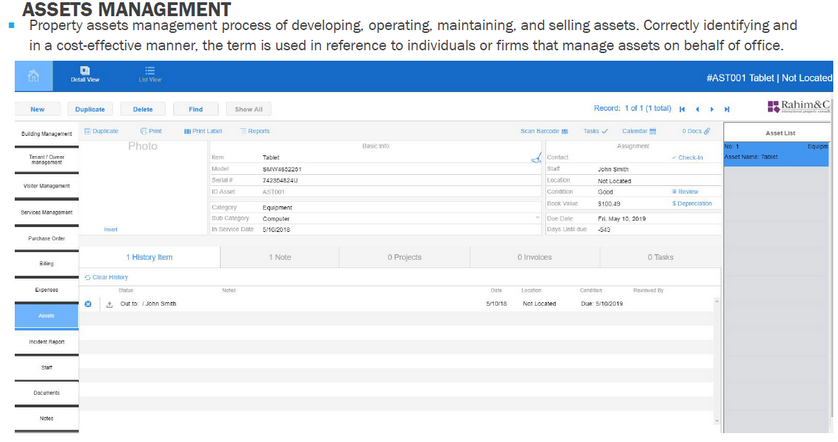Delete the John Smith history row

(88, 303)
